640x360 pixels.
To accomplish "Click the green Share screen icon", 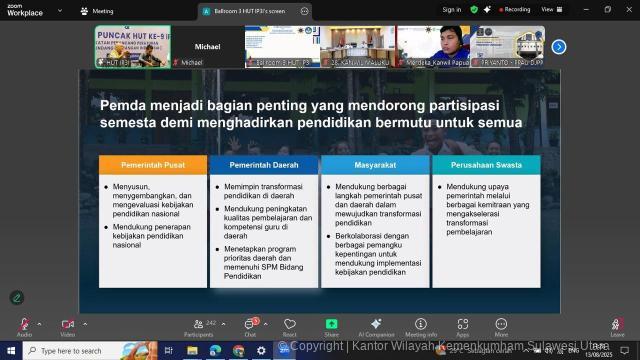I will pos(331,324).
